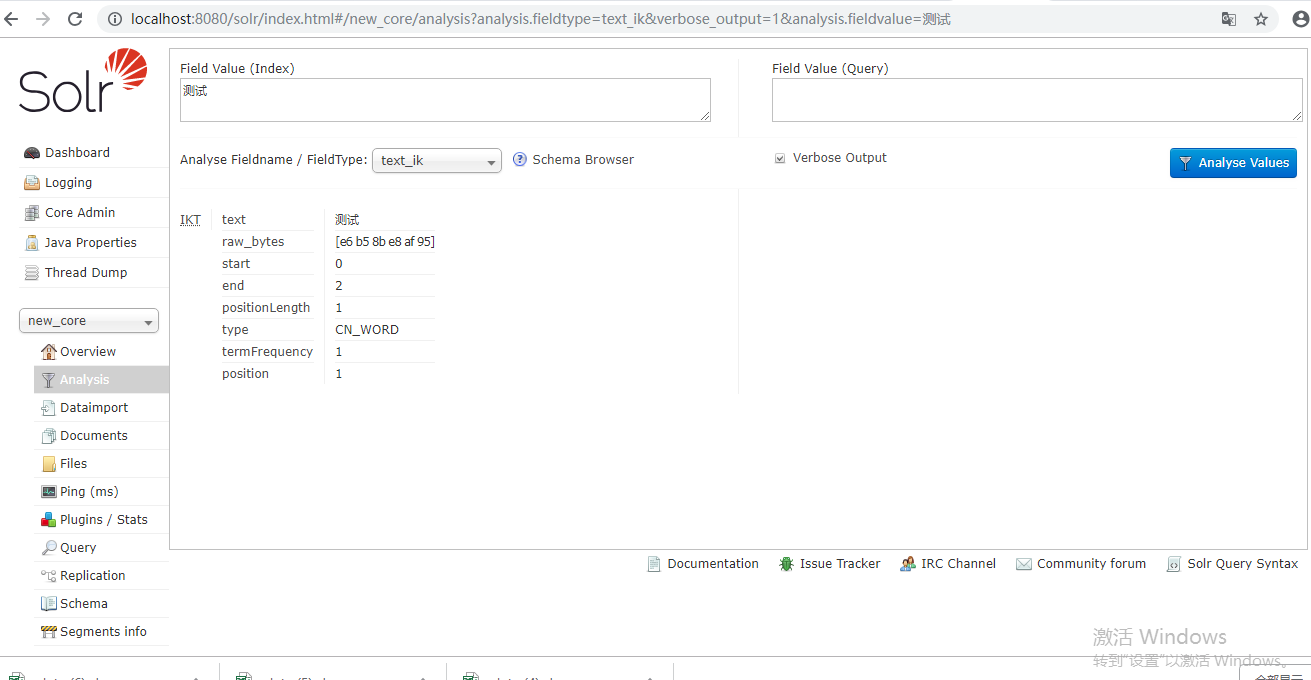This screenshot has height=680, width=1311.
Task: Click the Ping monitor icon
Action: [x=48, y=492]
